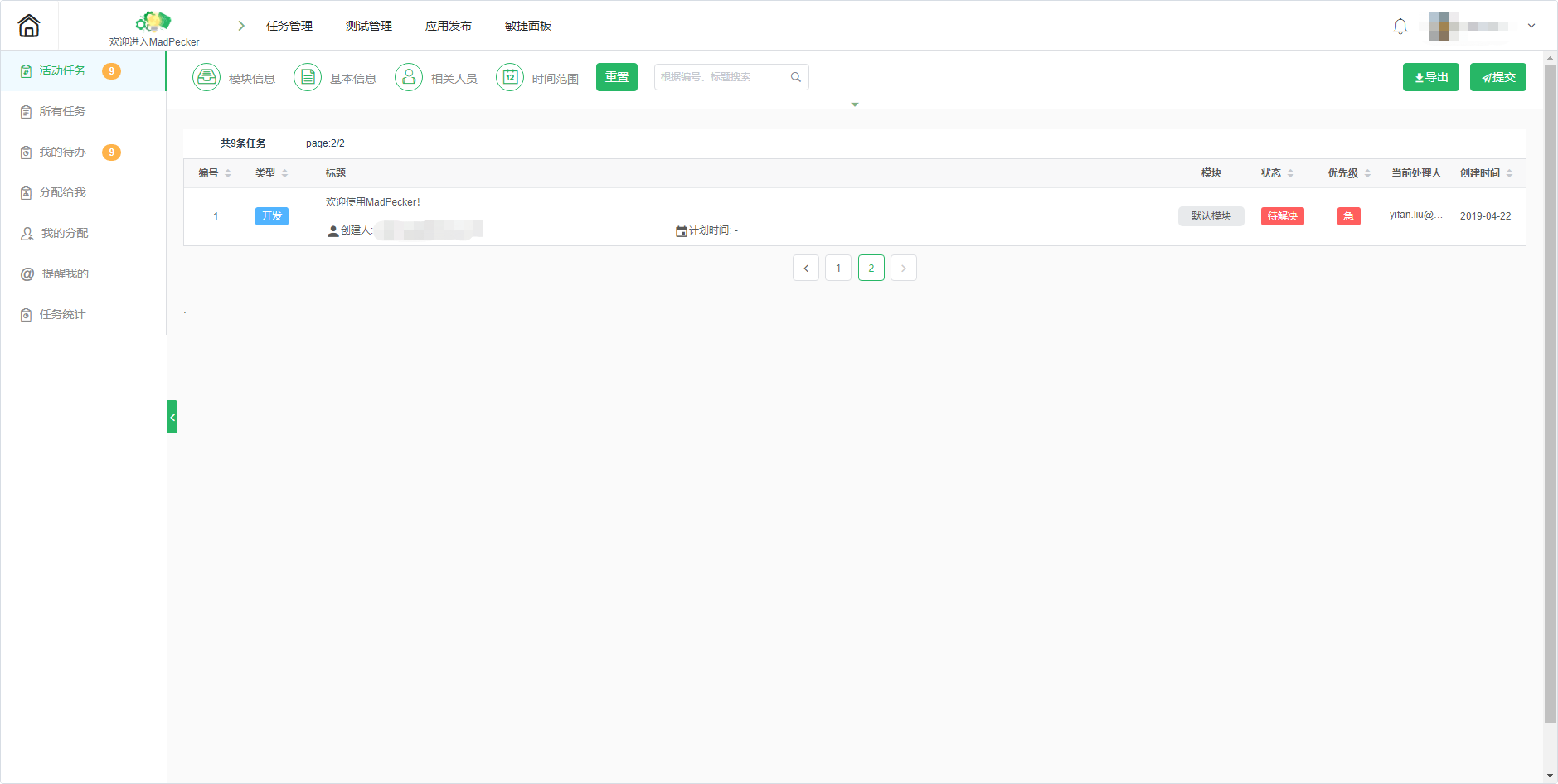
Task: Sort by the 创建时间 column
Action: click(1509, 173)
